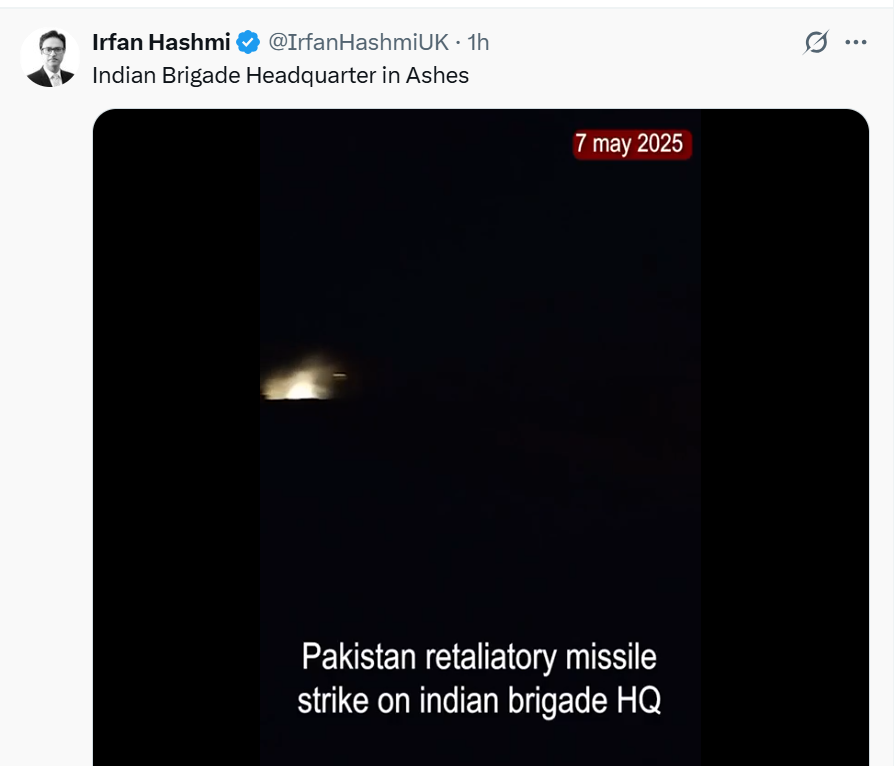Click the blank area below the avatar
895x766 pixels.
pyautogui.click(x=50, y=400)
